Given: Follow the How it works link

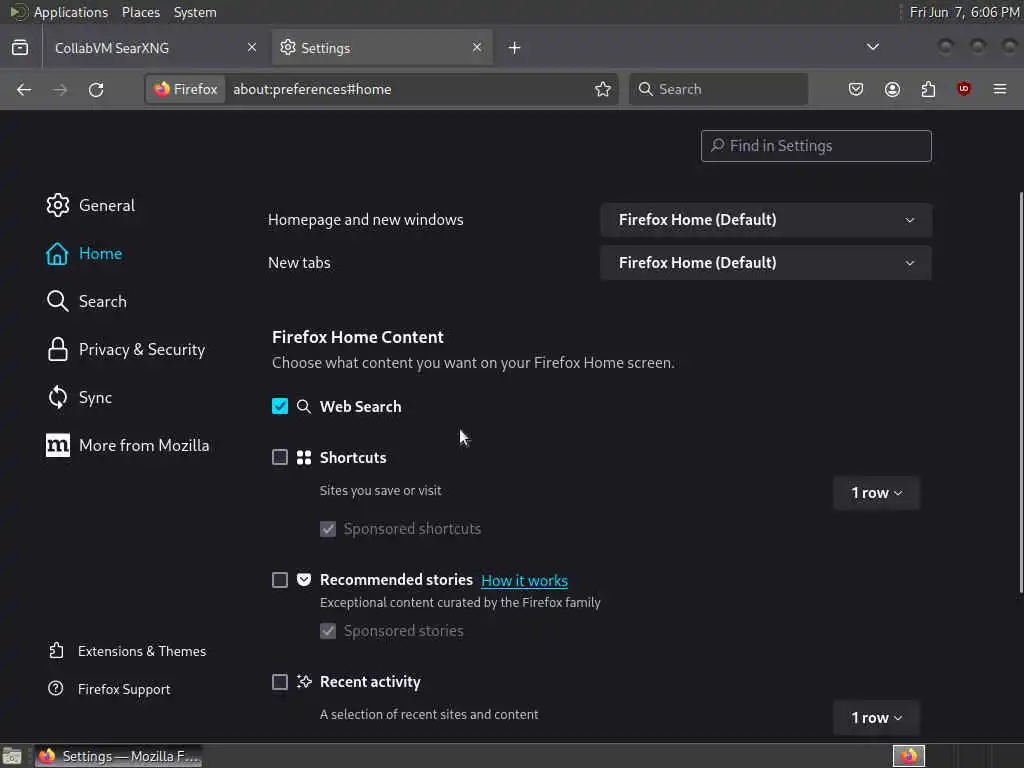Looking at the screenshot, I should tap(524, 580).
